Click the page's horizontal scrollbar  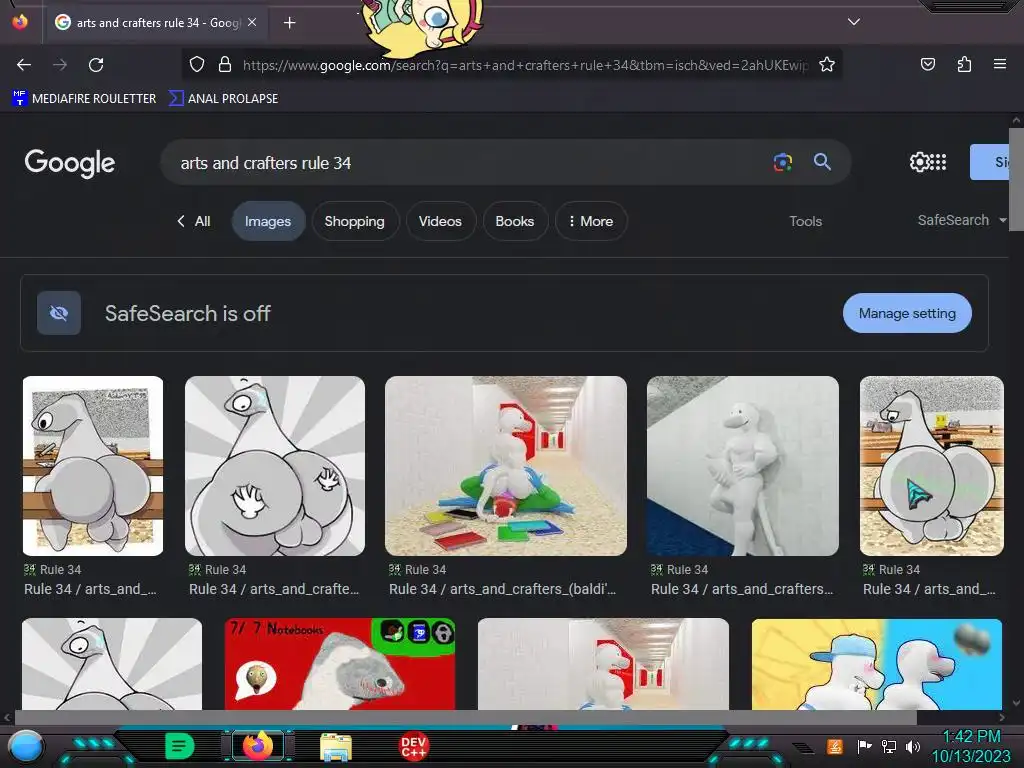click(465, 718)
